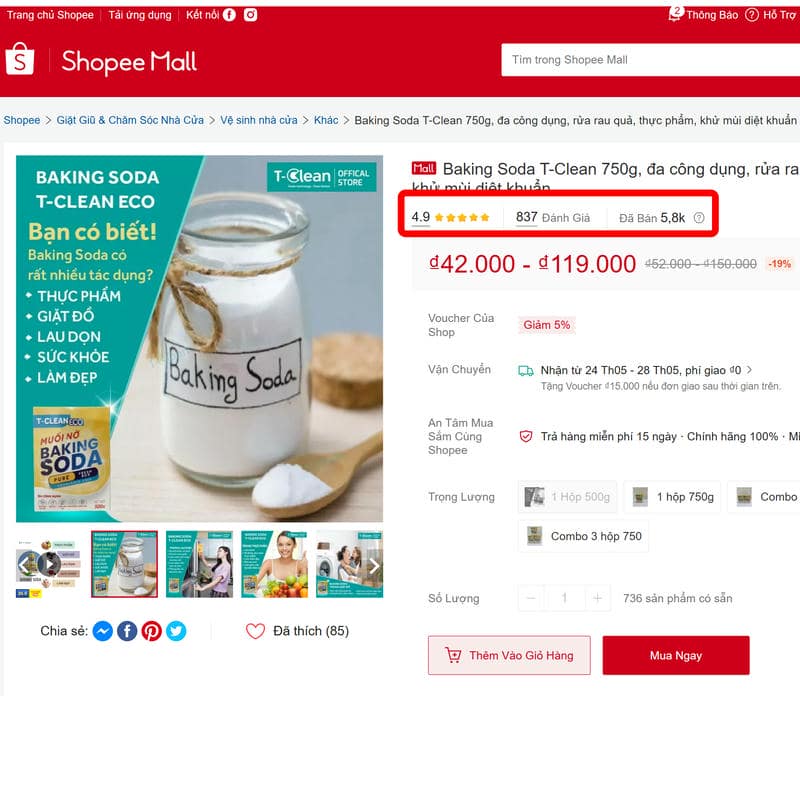Show next product thumbnails with right arrow
Viewport: 800px width, 800px height.
point(374,565)
